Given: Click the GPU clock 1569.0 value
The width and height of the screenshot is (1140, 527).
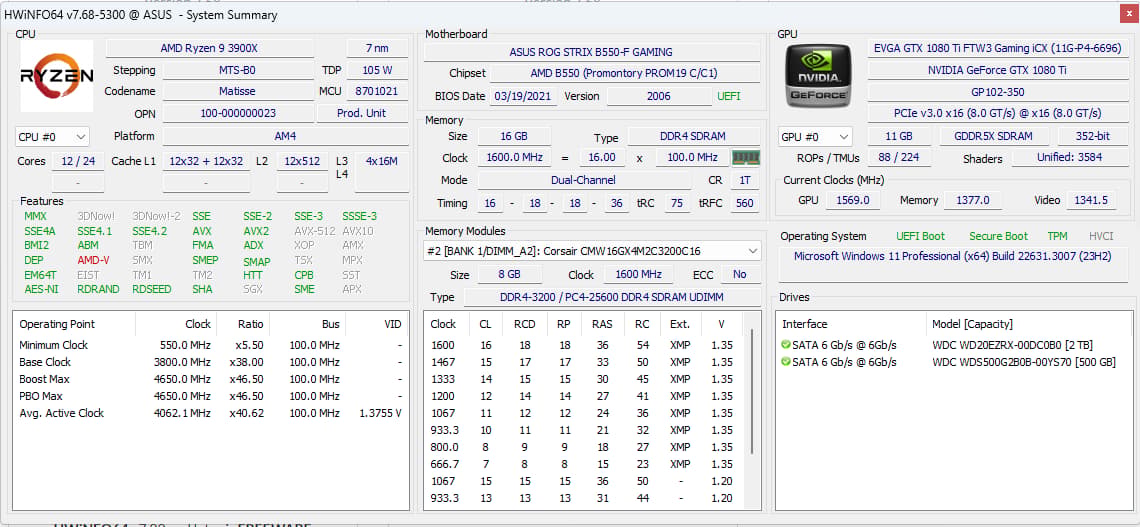Looking at the screenshot, I should click(854, 201).
